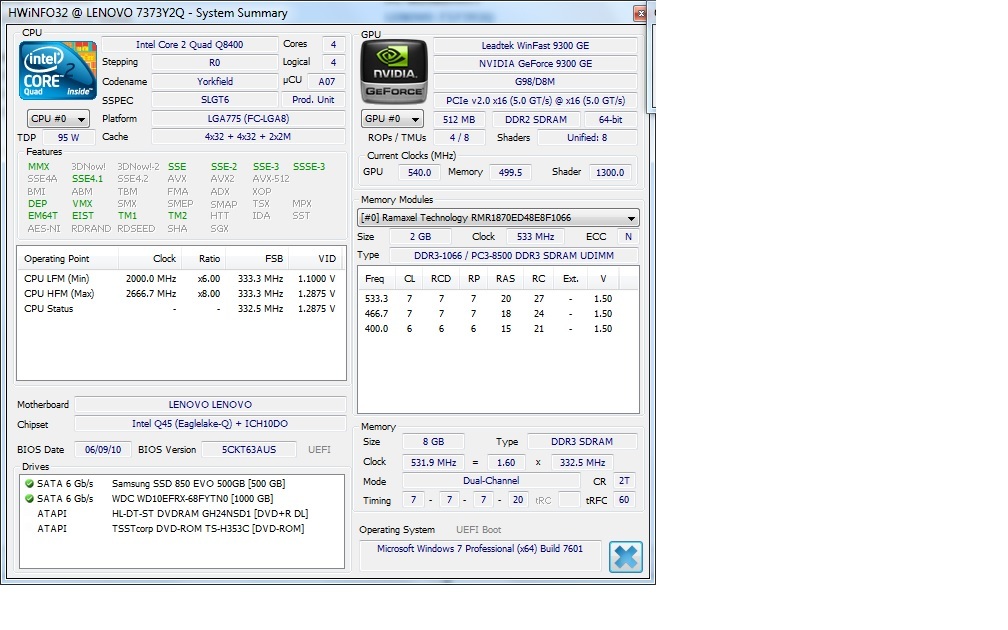1008x630 pixels.
Task: Click the SSSE-3 feature label
Action: point(309,166)
